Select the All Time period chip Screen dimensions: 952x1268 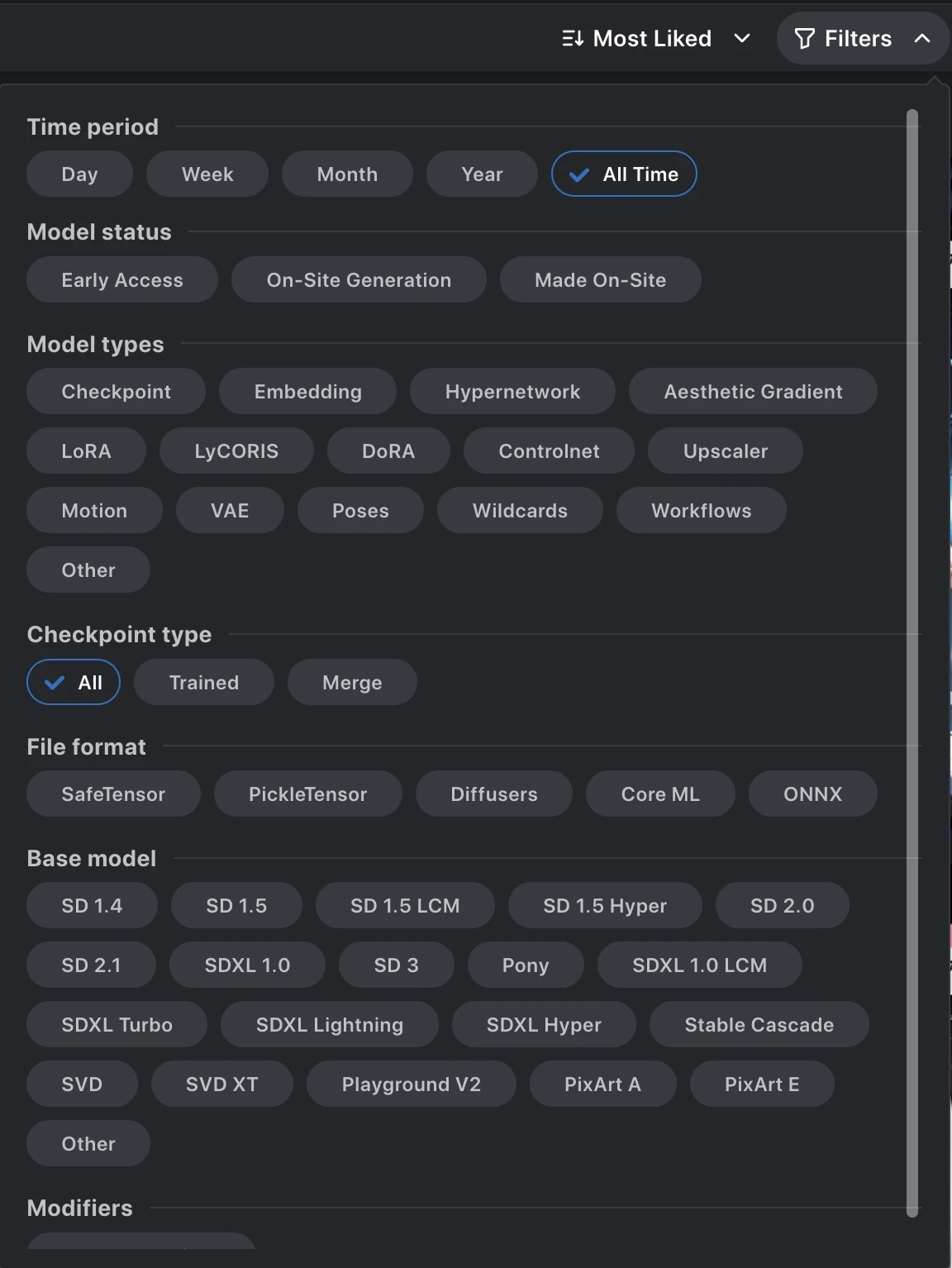(x=624, y=174)
